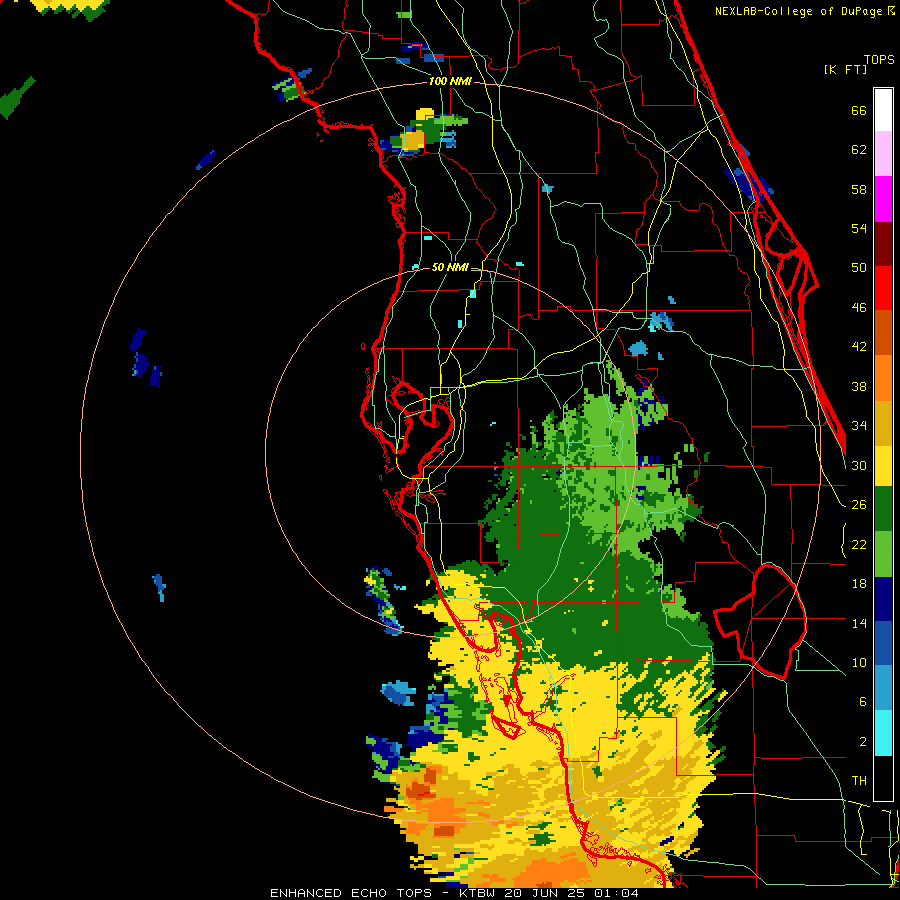Click the yellow legend swatch
Image resolution: width=900 pixels, height=900 pixels.
click(883, 465)
